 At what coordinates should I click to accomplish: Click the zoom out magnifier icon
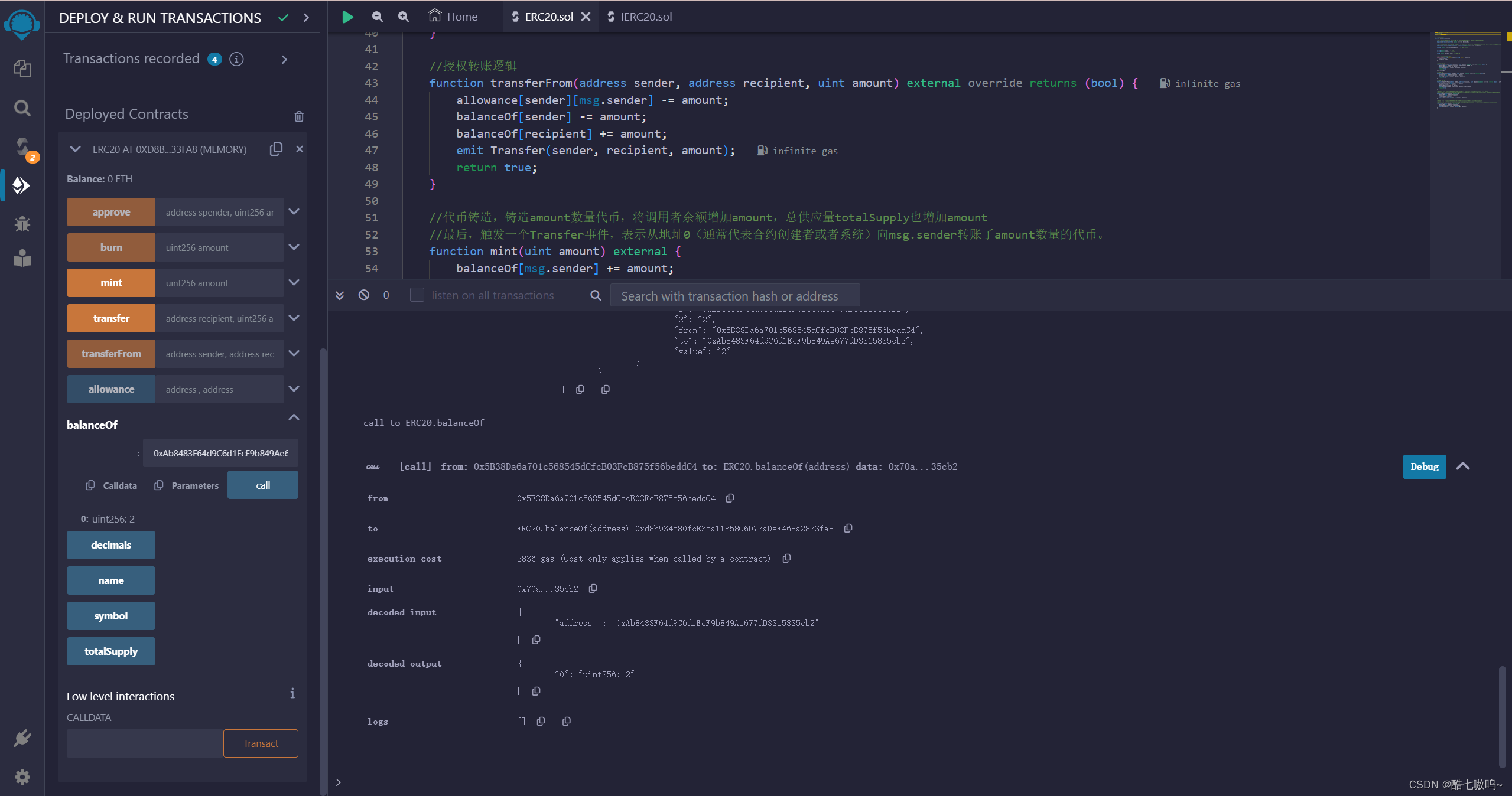pyautogui.click(x=377, y=17)
